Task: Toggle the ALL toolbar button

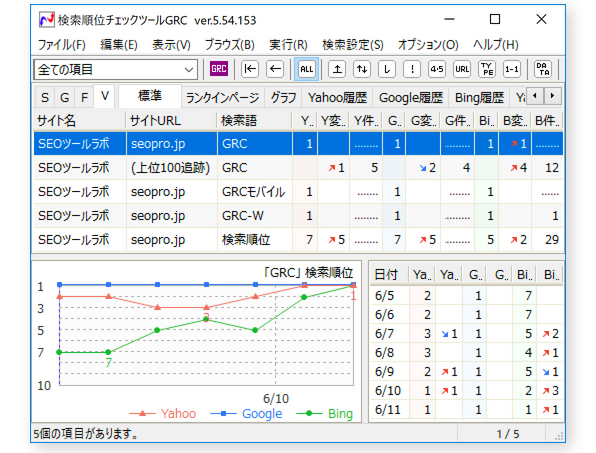Action: pos(306,69)
